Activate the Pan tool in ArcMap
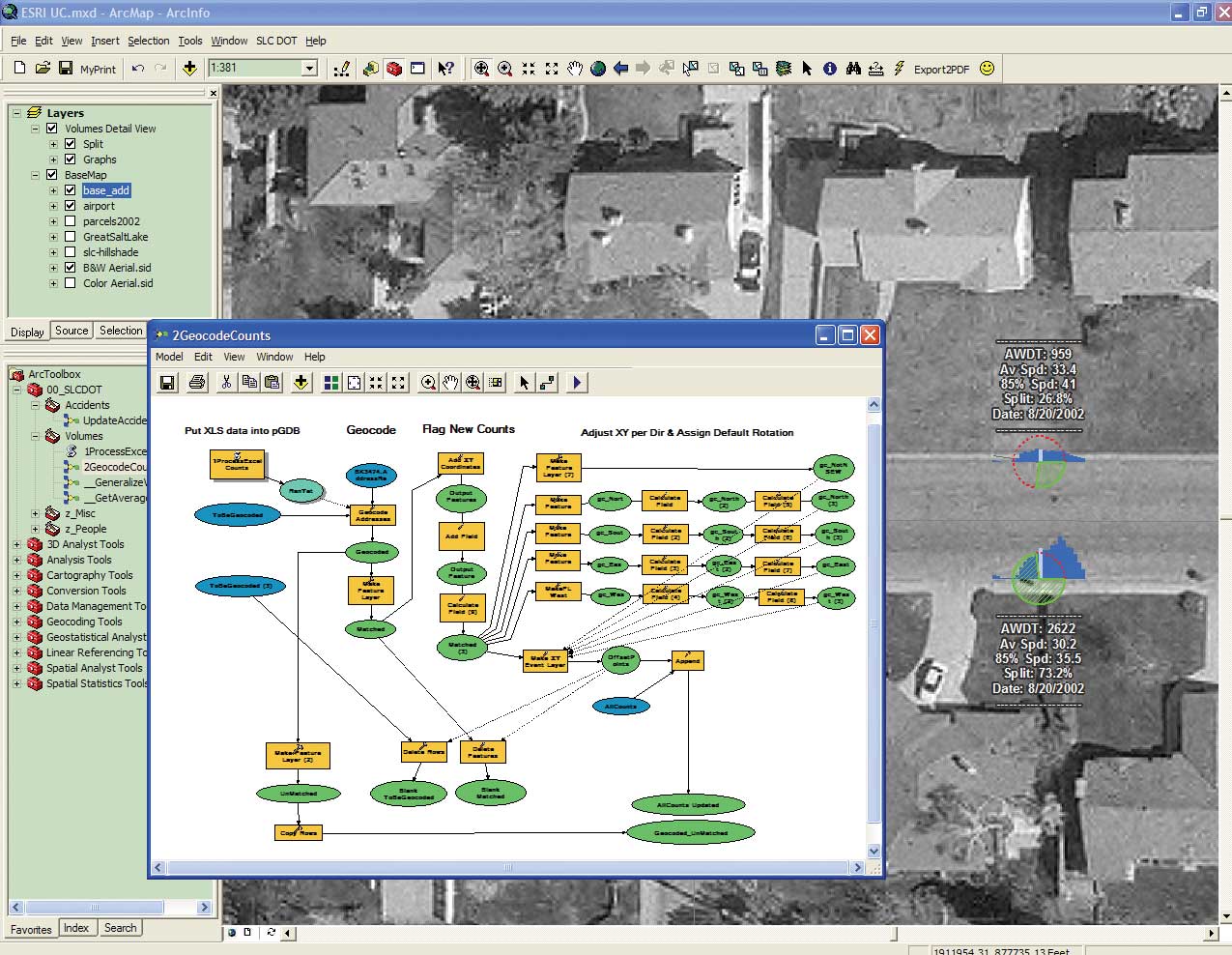1232x955 pixels. click(x=574, y=69)
